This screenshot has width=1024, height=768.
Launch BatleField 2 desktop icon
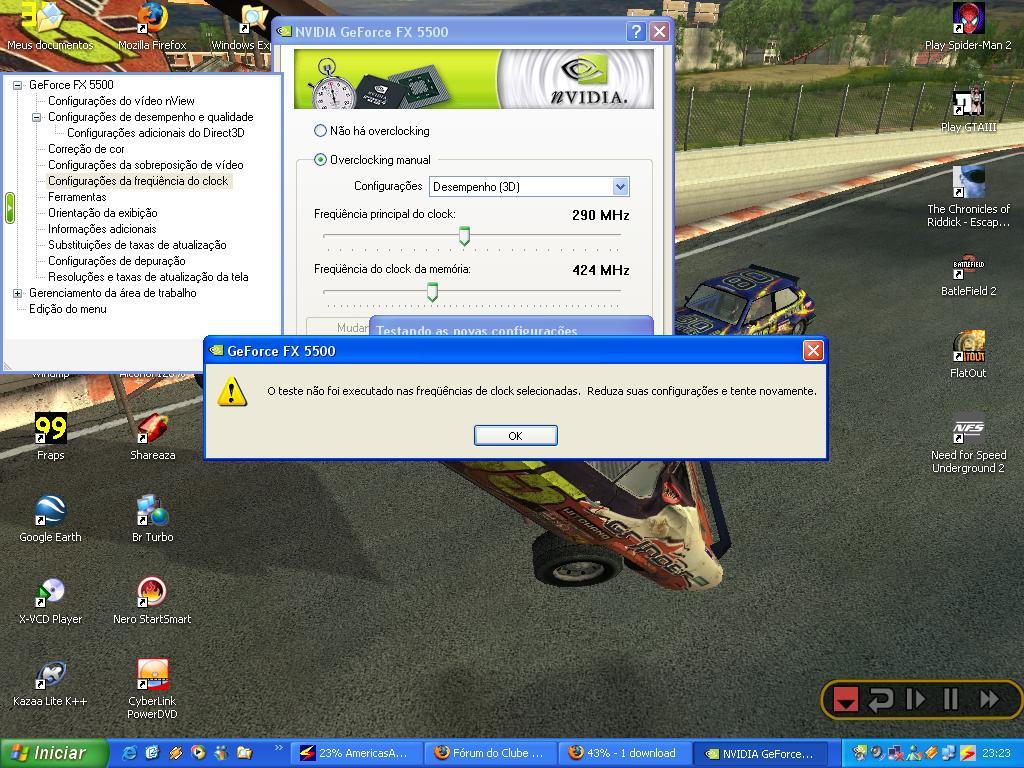[x=968, y=277]
